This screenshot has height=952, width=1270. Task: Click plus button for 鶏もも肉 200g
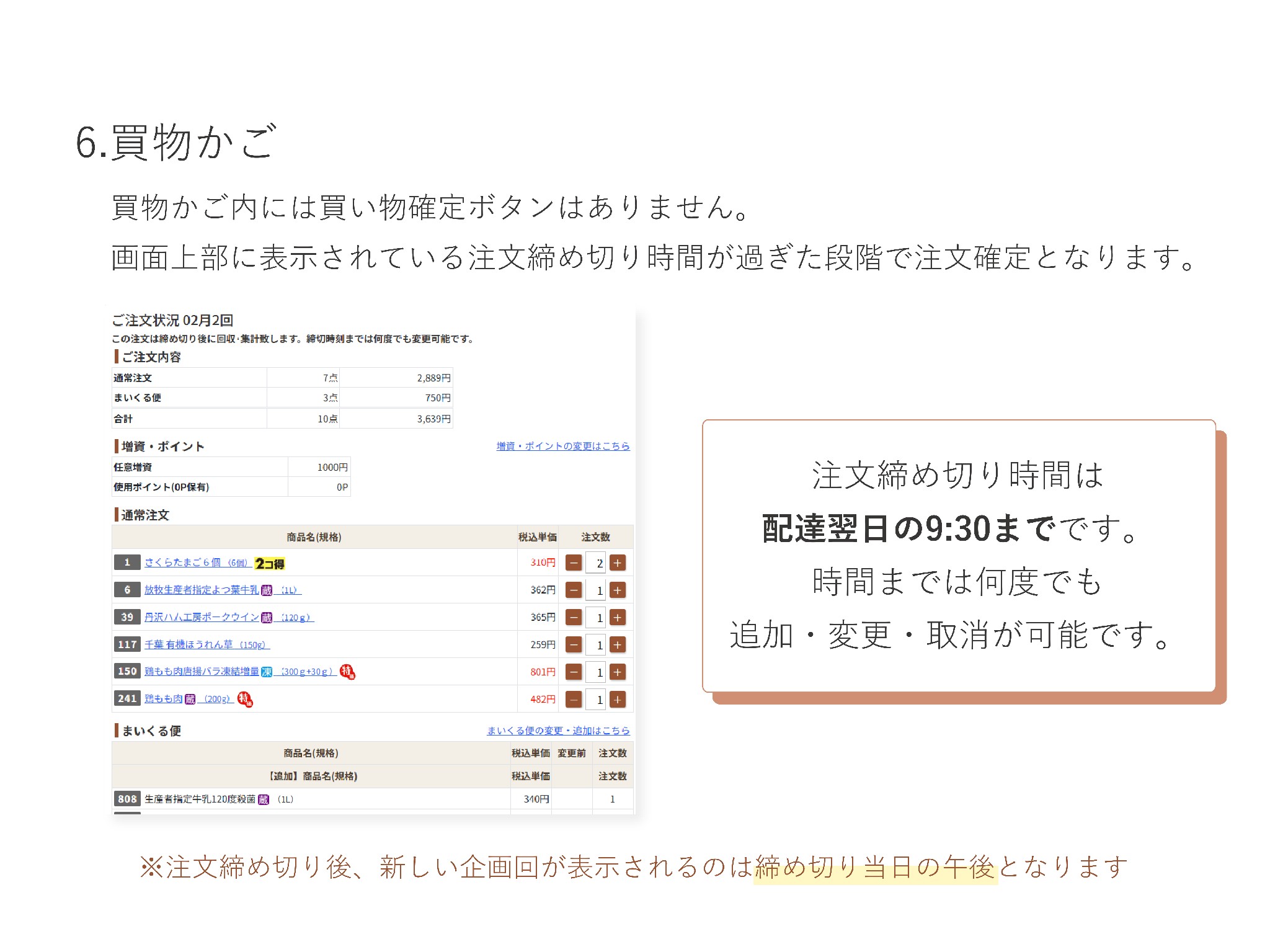[617, 700]
